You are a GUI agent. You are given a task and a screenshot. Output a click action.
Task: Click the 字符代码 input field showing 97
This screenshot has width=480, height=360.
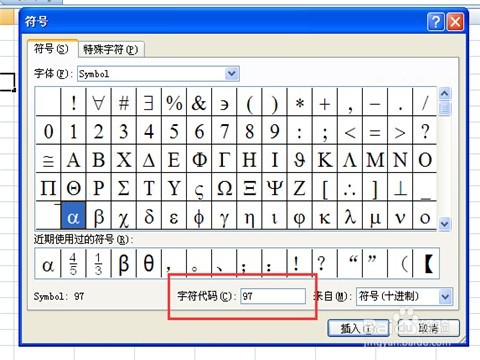click(x=273, y=296)
